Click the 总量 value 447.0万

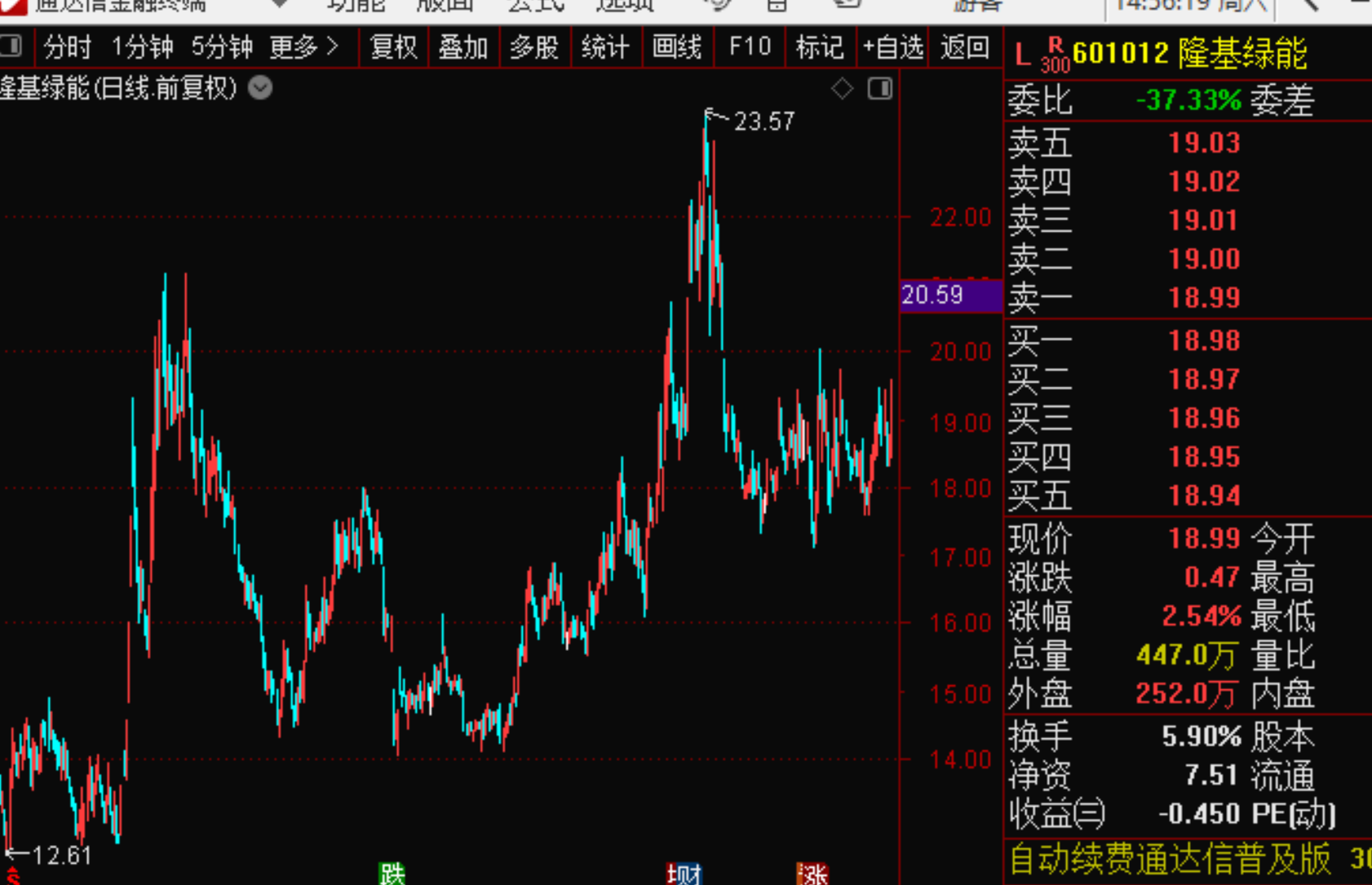[x=1187, y=655]
